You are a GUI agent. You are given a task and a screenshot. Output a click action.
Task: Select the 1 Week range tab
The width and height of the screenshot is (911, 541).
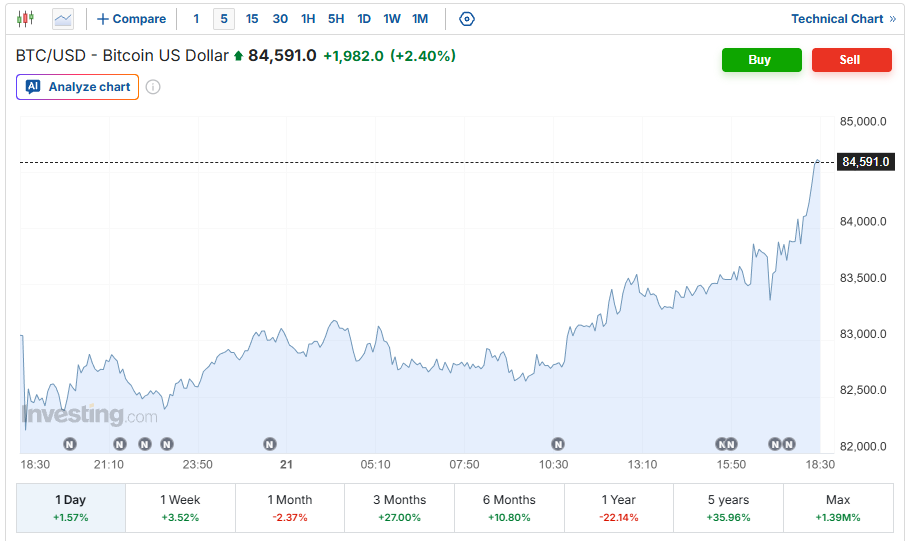(180, 508)
